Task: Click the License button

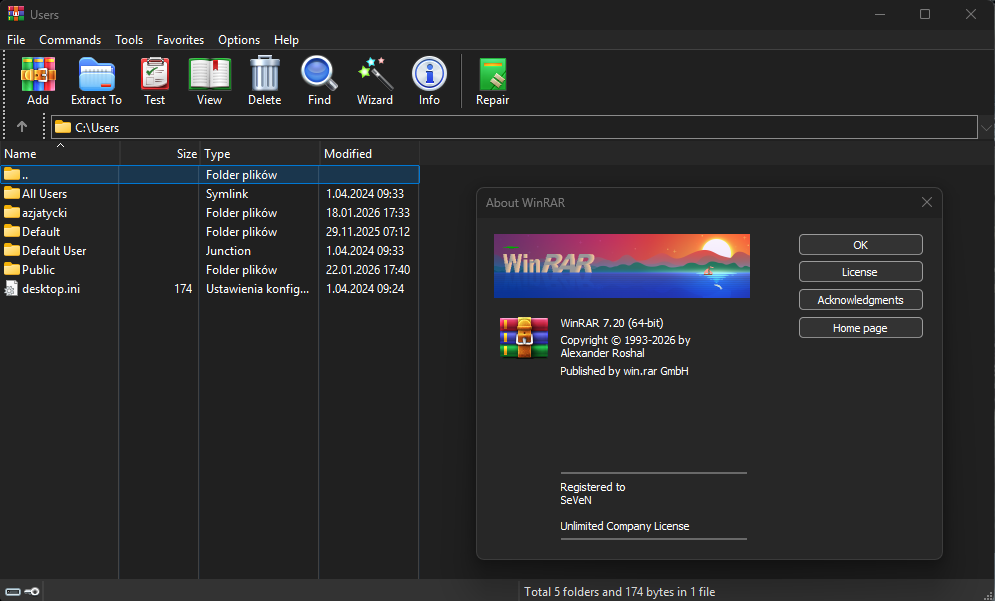Action: pos(860,272)
